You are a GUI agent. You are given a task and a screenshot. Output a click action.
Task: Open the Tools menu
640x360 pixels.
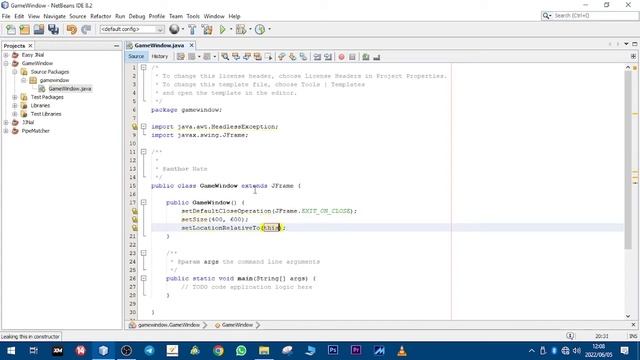(193, 16)
